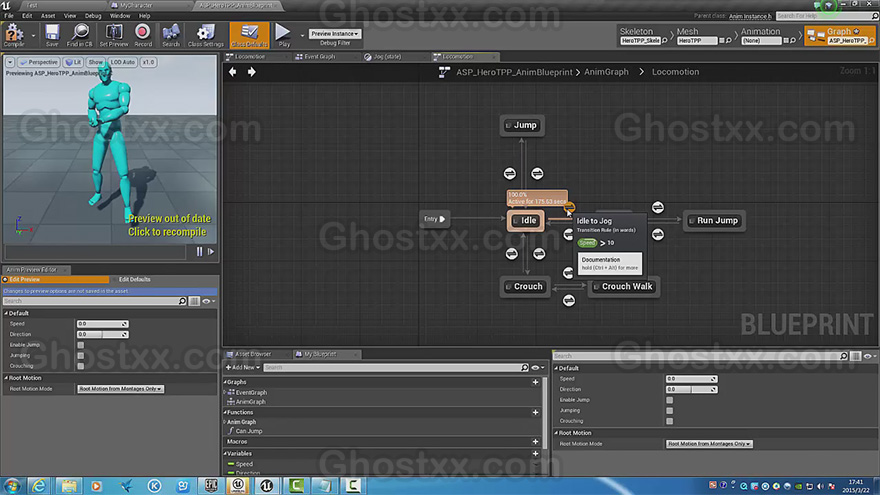This screenshot has width=880, height=495.
Task: Click Find in CB toolbar icon
Action: 80,35
